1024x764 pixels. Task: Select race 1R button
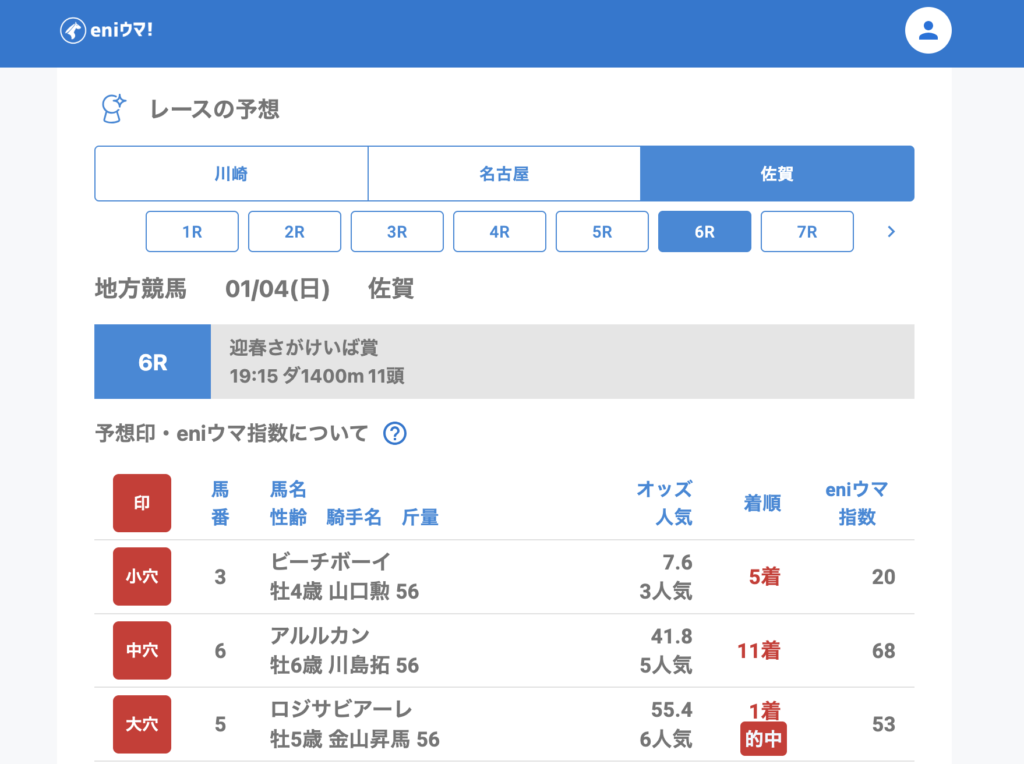point(192,232)
